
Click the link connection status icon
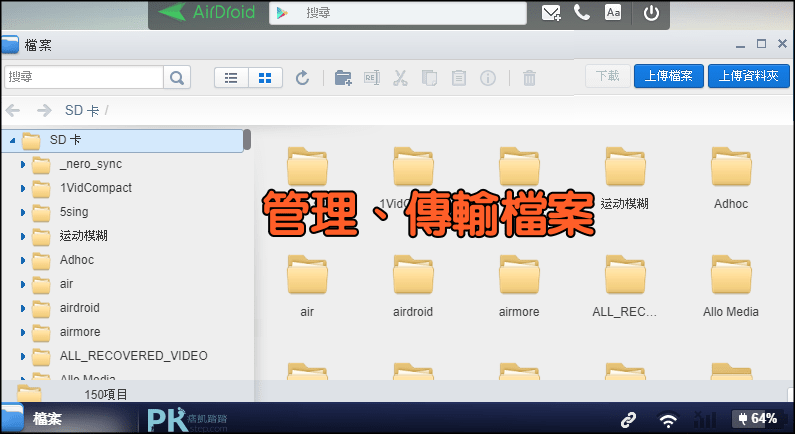[628, 419]
